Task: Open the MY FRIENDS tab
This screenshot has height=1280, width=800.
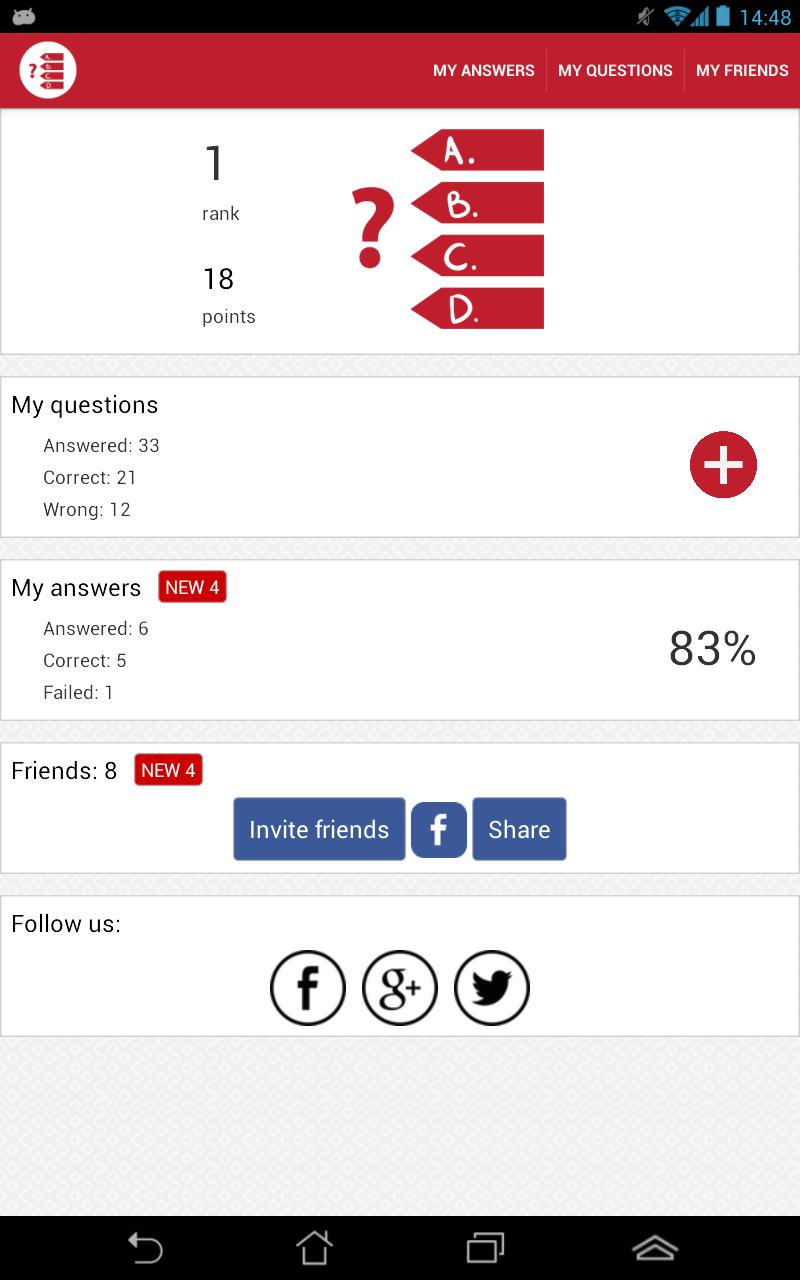Action: (742, 71)
